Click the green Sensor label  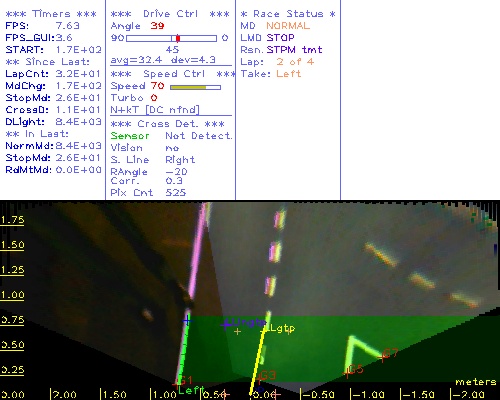tap(130, 136)
